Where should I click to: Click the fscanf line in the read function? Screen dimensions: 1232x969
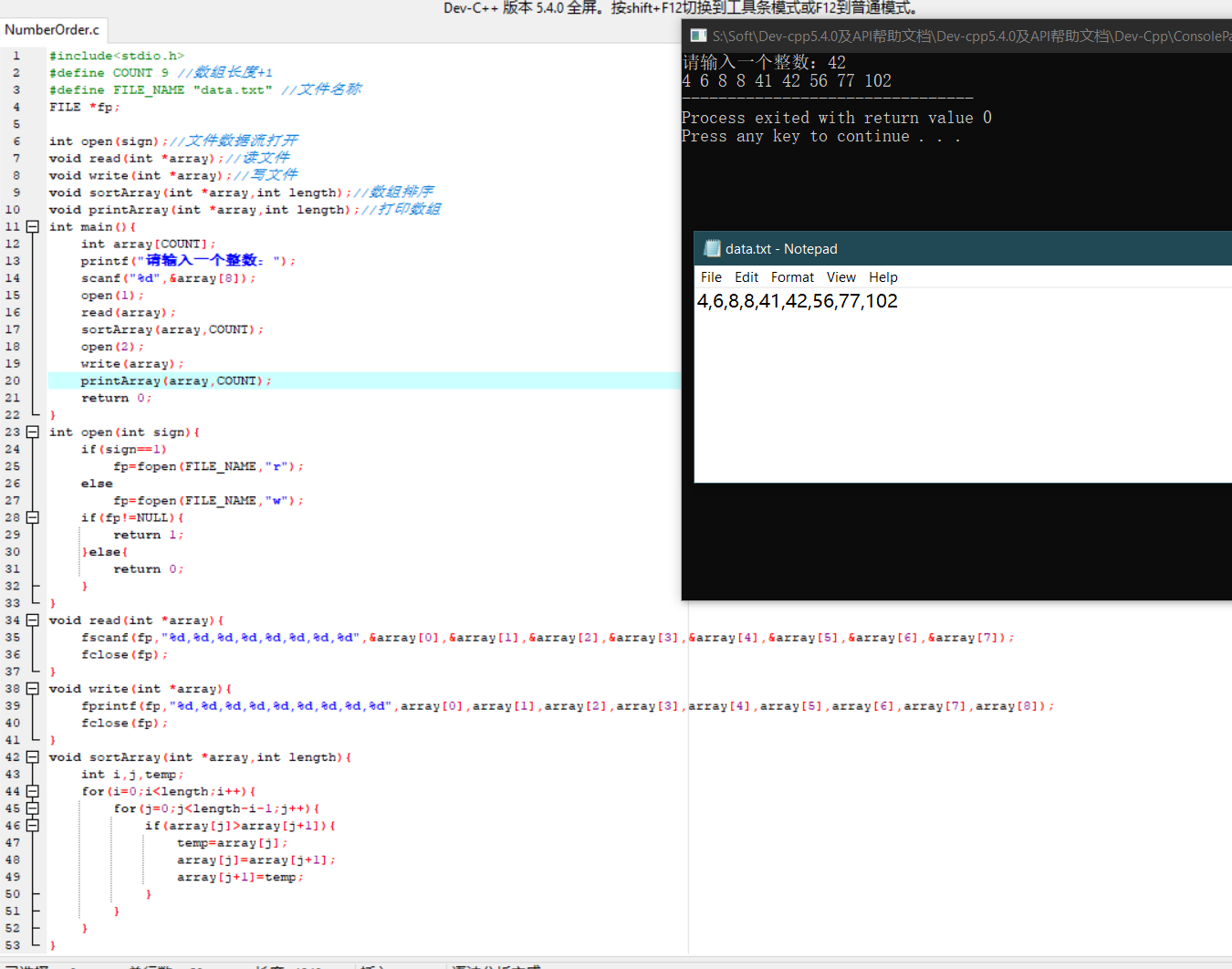(548, 638)
